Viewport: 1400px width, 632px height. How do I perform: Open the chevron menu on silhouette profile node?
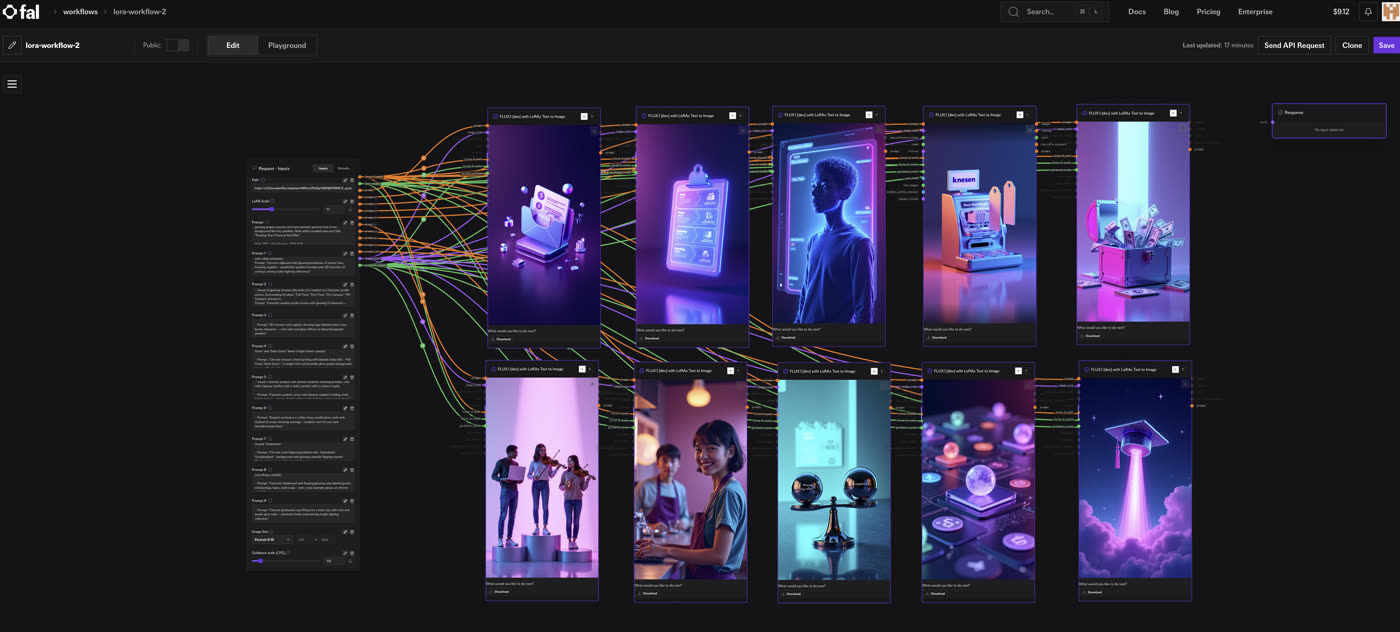877,115
